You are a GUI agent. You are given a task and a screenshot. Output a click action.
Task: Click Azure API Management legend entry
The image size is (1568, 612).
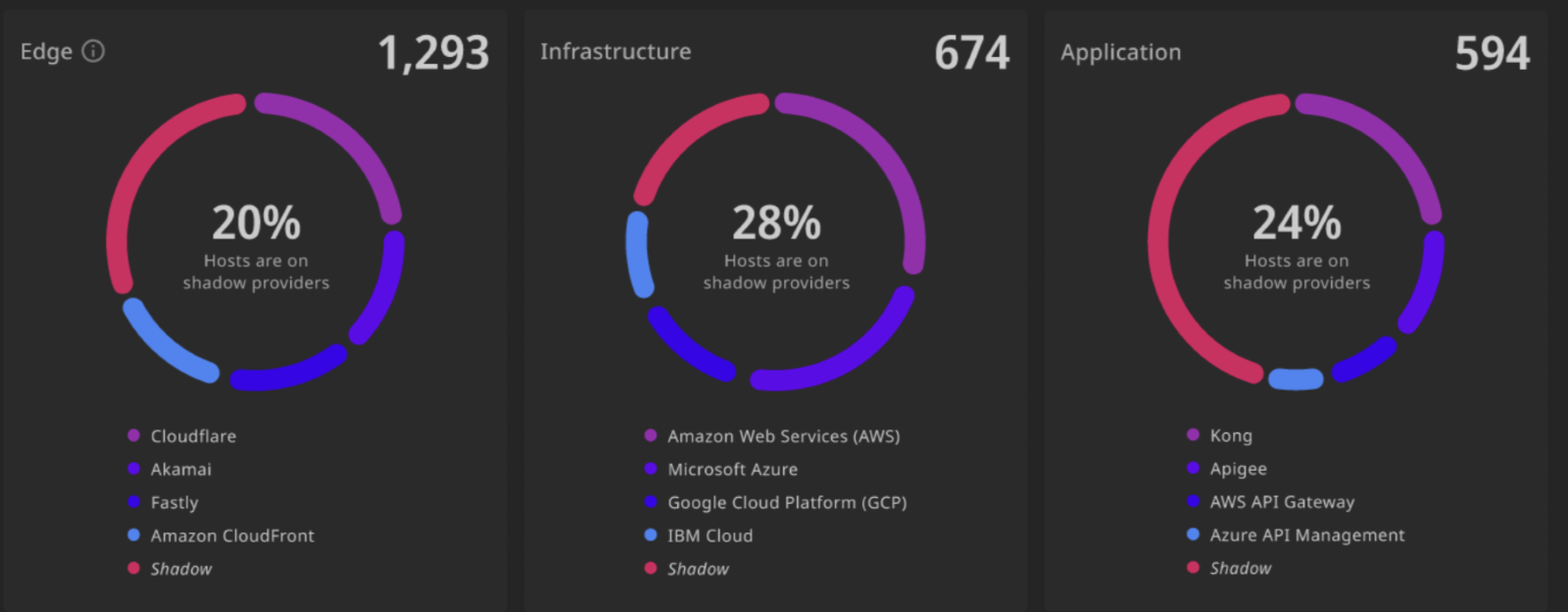click(x=1296, y=535)
